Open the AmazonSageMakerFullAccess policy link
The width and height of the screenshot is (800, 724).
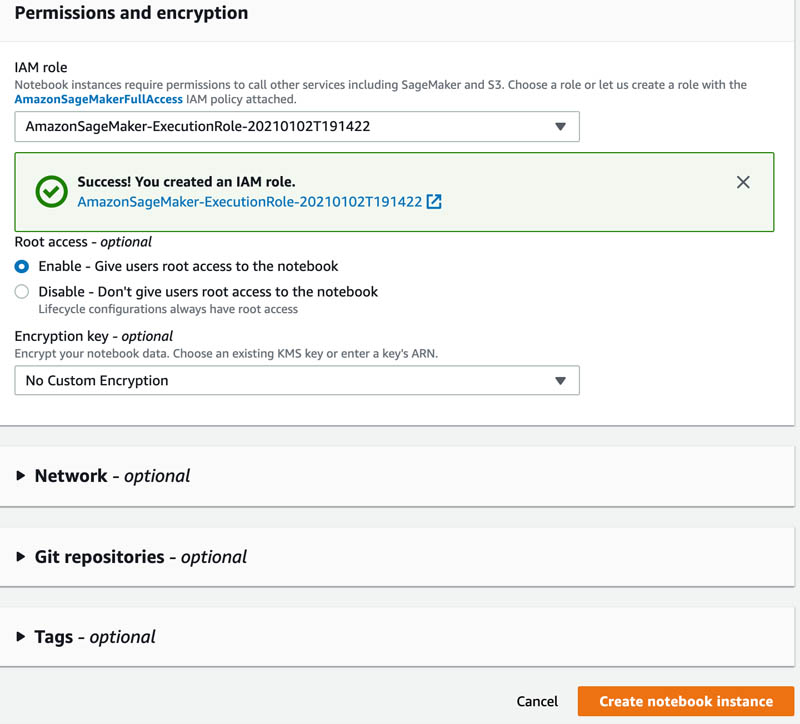click(x=98, y=99)
